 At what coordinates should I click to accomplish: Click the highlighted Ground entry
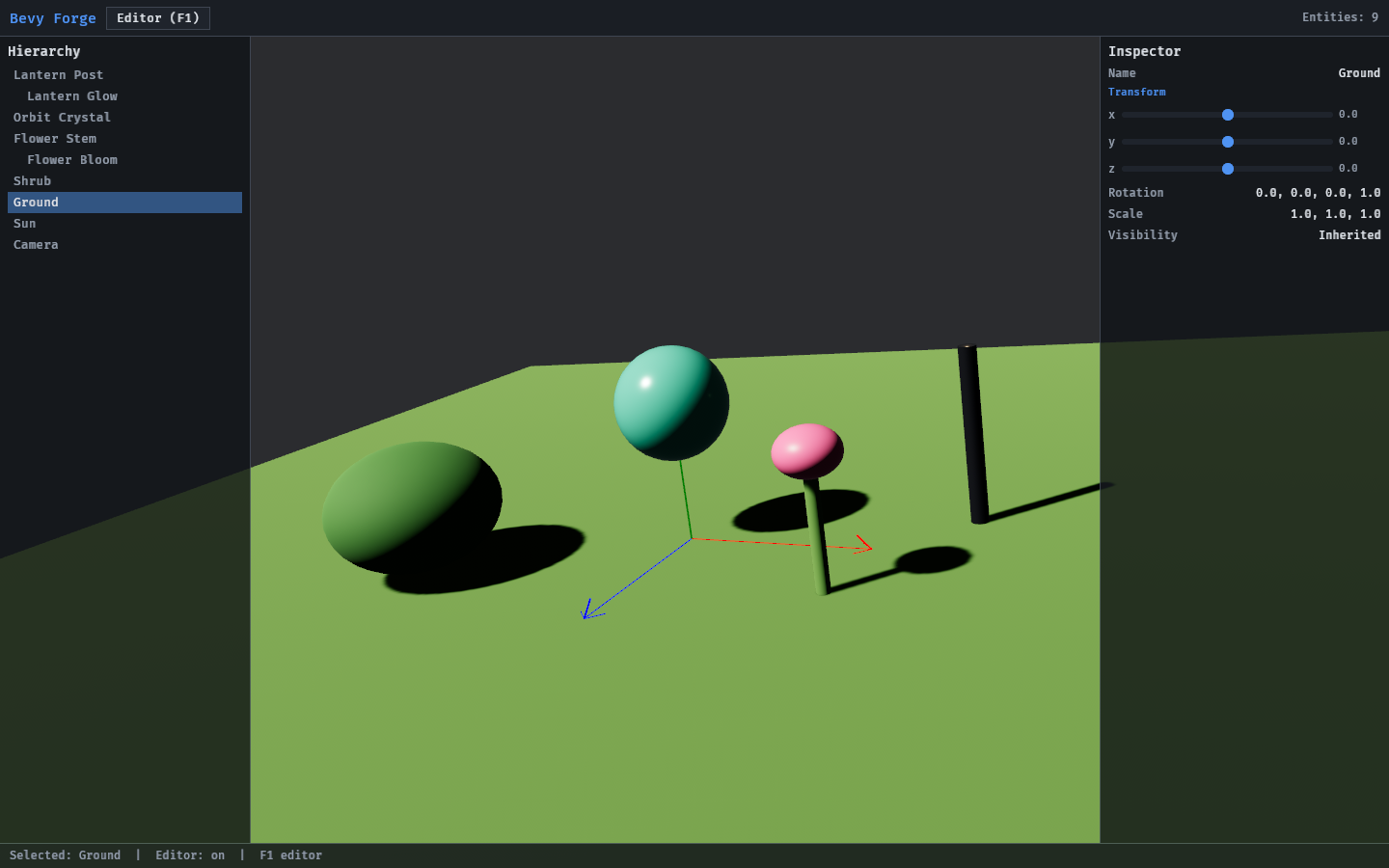pyautogui.click(x=124, y=203)
